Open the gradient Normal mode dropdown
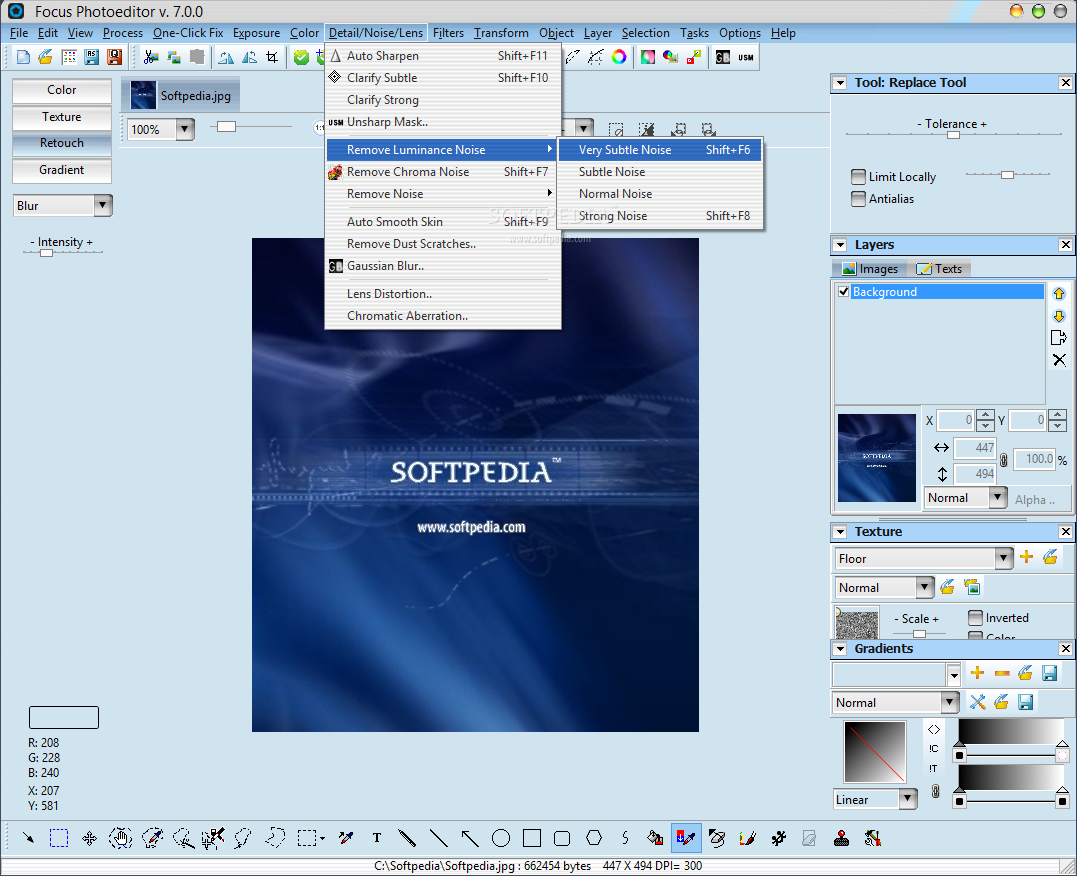This screenshot has width=1077, height=876. pyautogui.click(x=949, y=702)
